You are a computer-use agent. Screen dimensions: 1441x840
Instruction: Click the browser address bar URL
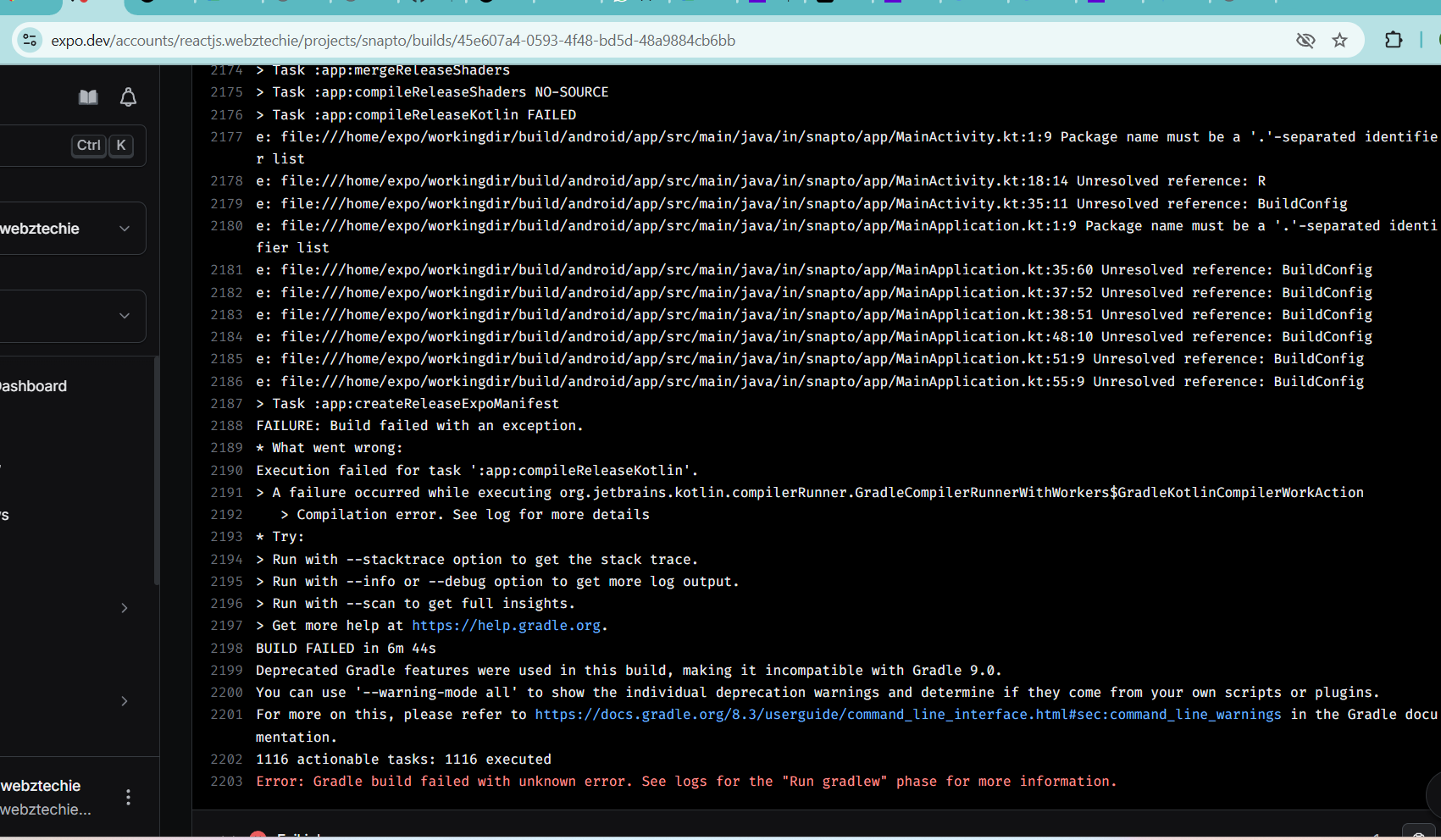393,41
